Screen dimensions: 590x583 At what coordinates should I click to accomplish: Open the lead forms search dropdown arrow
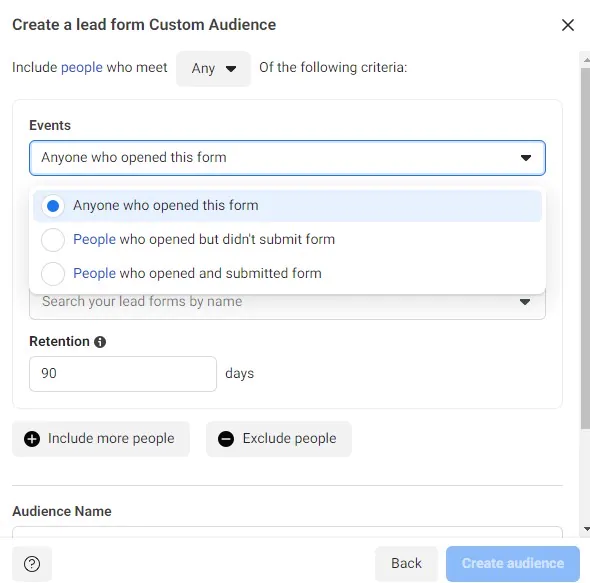coord(525,302)
